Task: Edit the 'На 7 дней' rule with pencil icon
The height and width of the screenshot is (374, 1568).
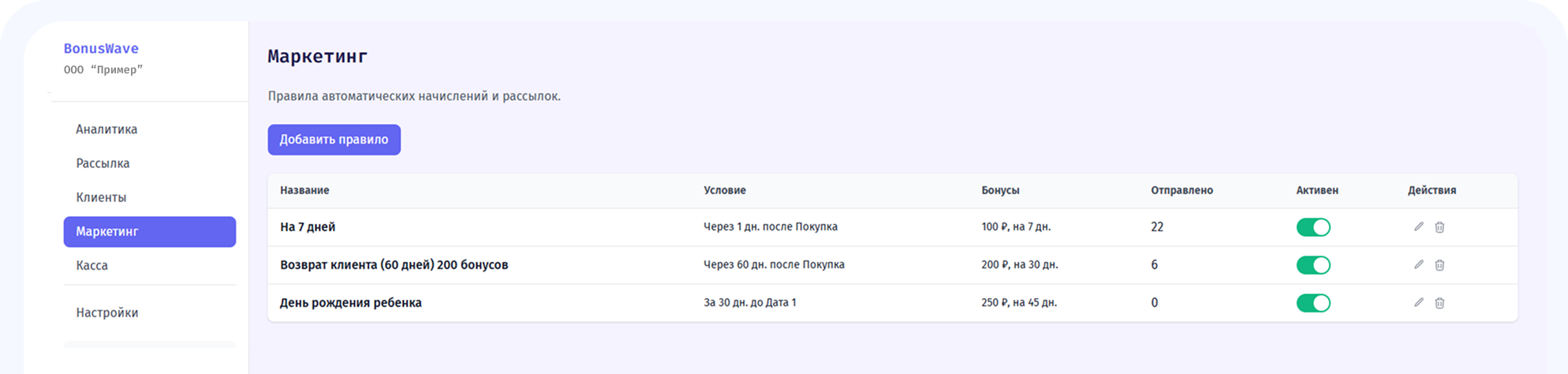Action: point(1419,227)
